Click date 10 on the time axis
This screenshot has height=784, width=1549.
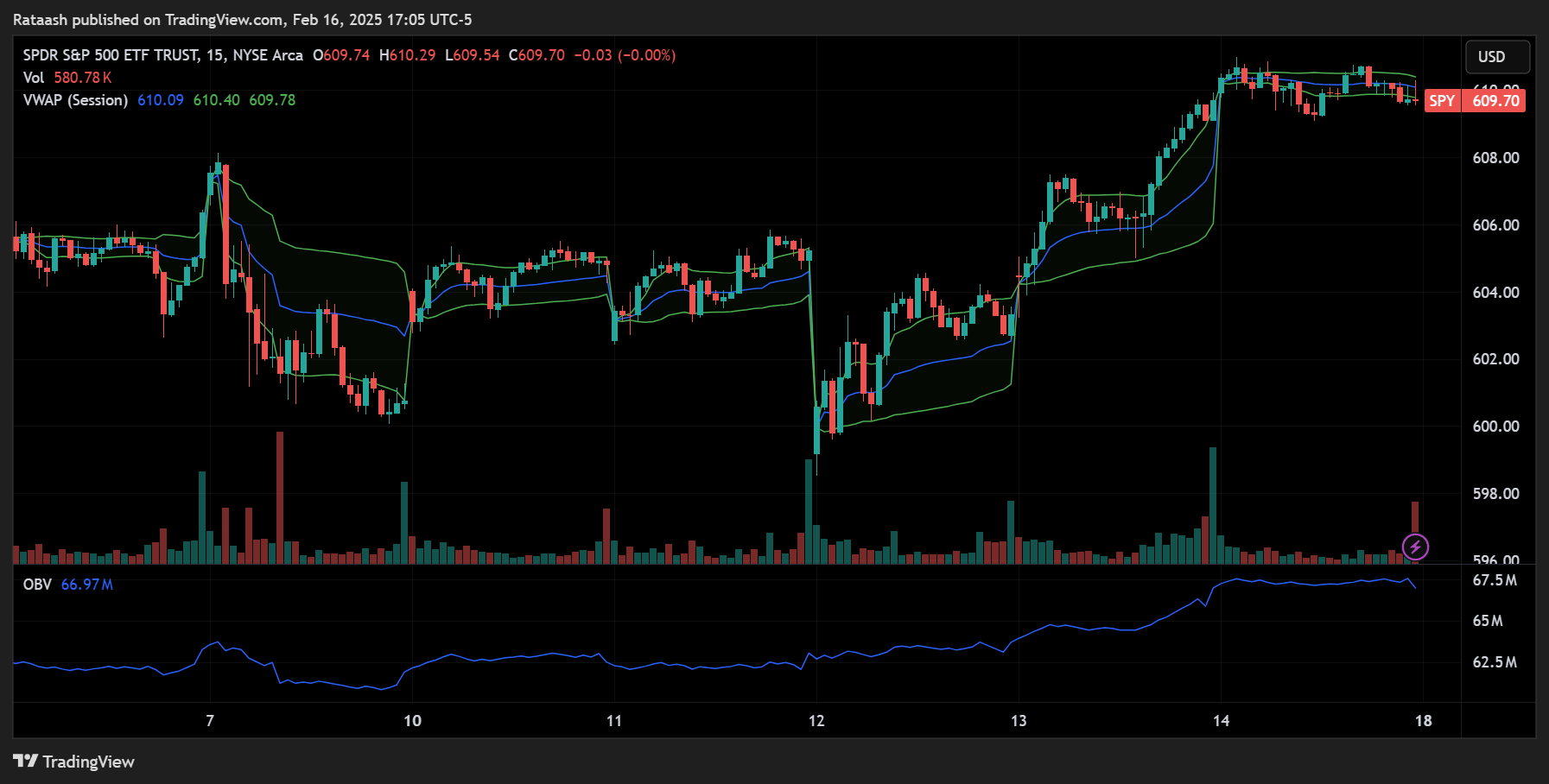click(413, 721)
